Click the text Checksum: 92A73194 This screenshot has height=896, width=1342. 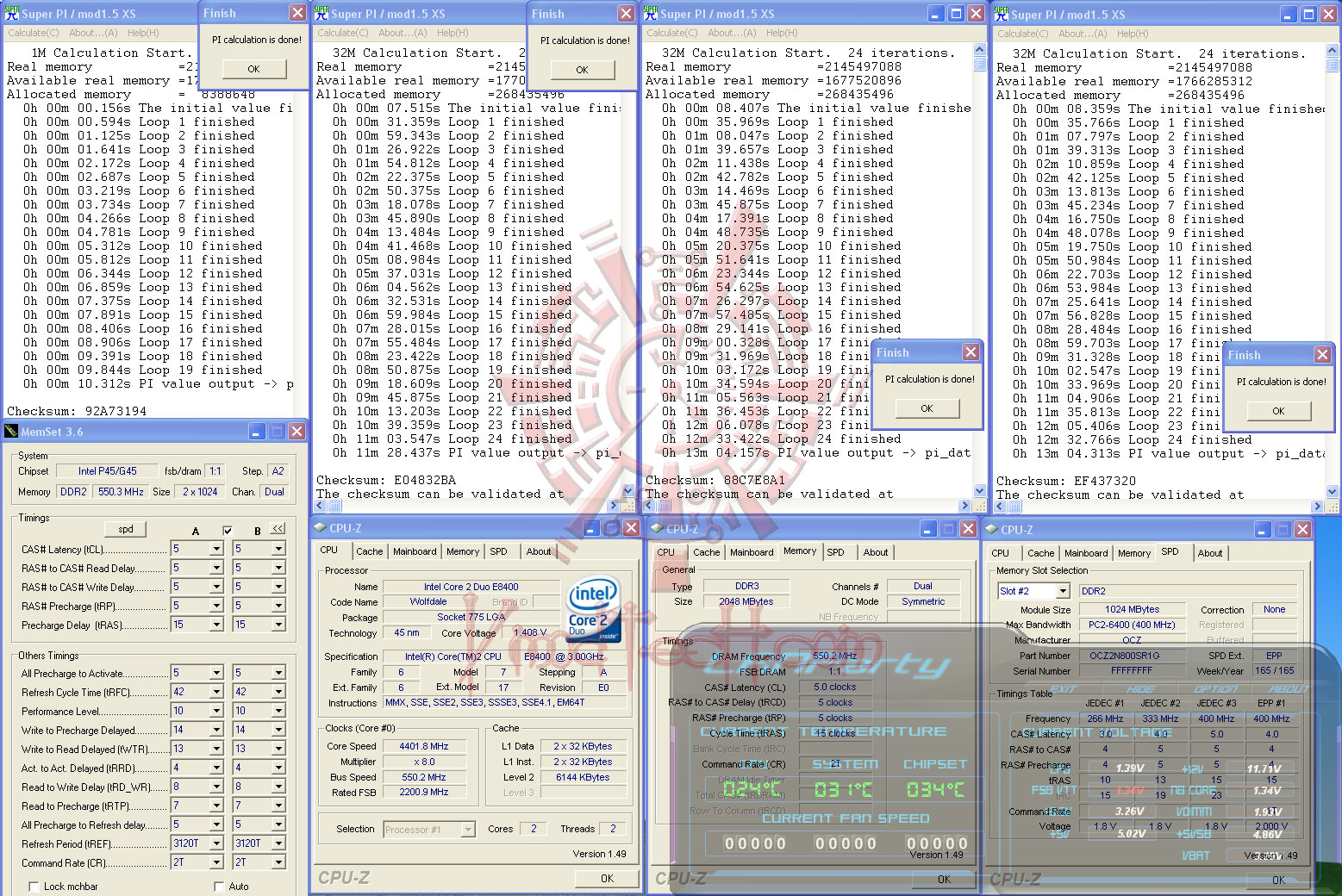77,411
